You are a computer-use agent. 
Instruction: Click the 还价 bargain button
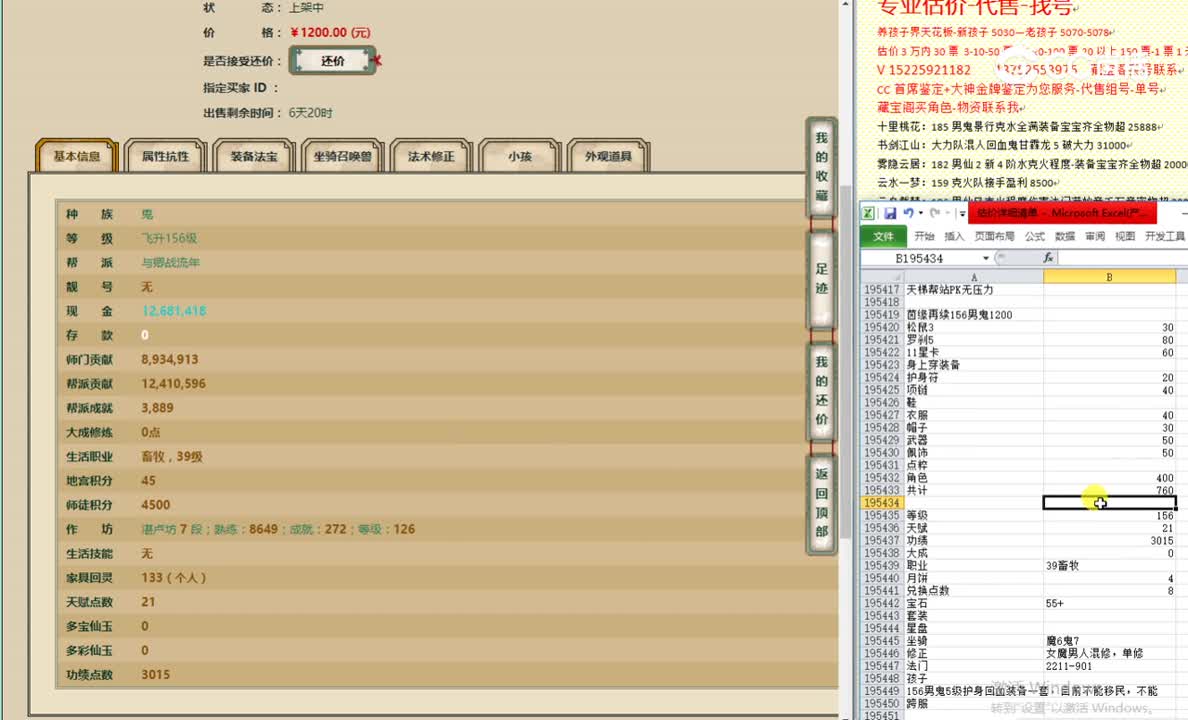tap(333, 61)
